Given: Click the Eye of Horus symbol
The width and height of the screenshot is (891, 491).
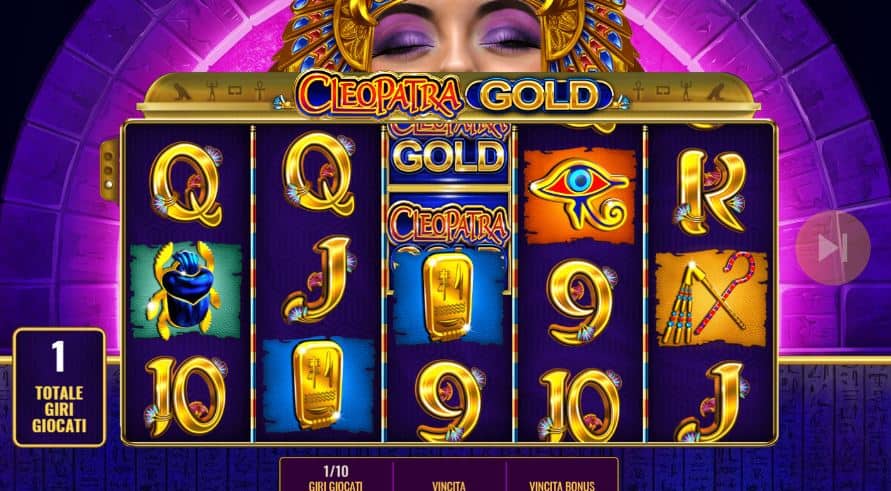Looking at the screenshot, I should pyautogui.click(x=579, y=196).
